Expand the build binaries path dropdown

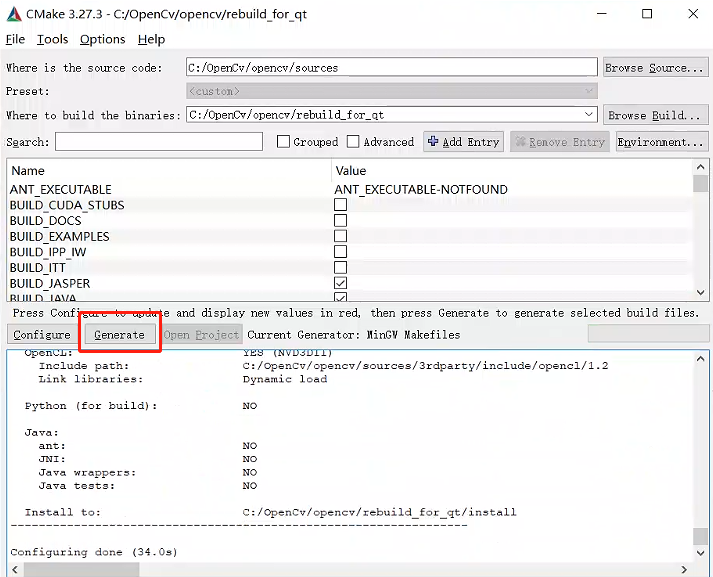[589, 115]
